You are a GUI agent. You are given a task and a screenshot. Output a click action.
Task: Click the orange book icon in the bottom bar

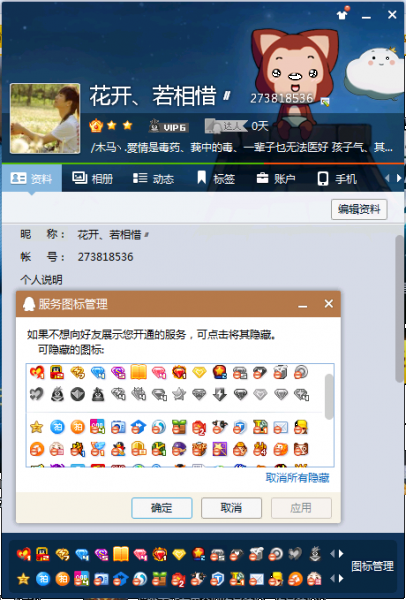click(x=121, y=554)
